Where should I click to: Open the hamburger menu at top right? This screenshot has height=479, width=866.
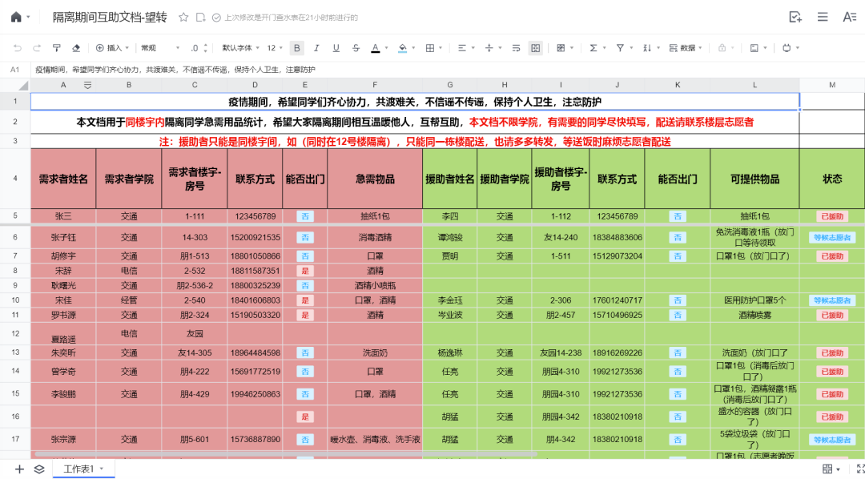point(822,17)
